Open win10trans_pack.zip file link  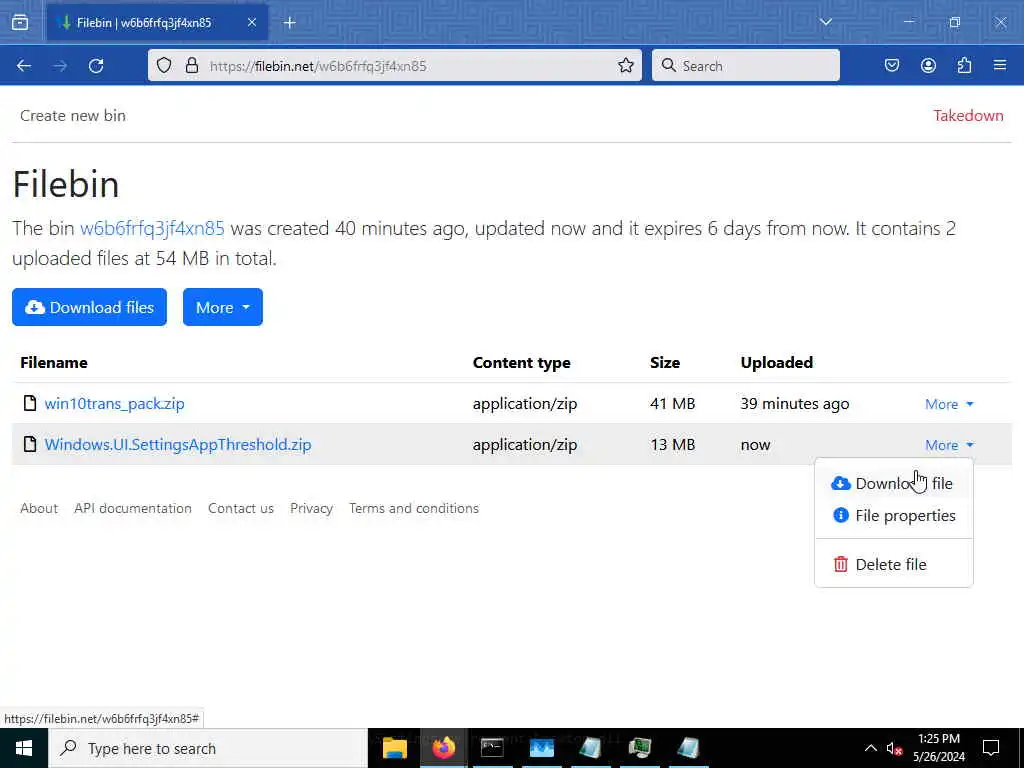[114, 404]
